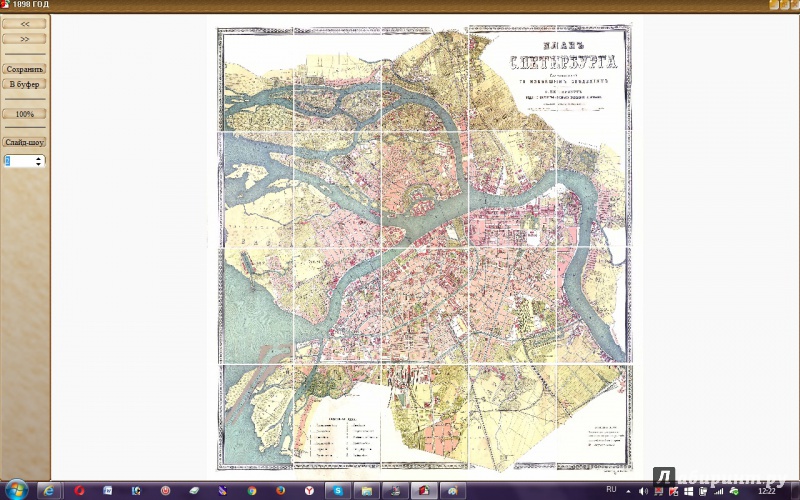The width and height of the screenshot is (800, 500).
Task: Go to next map with >> button
Action: point(24,39)
